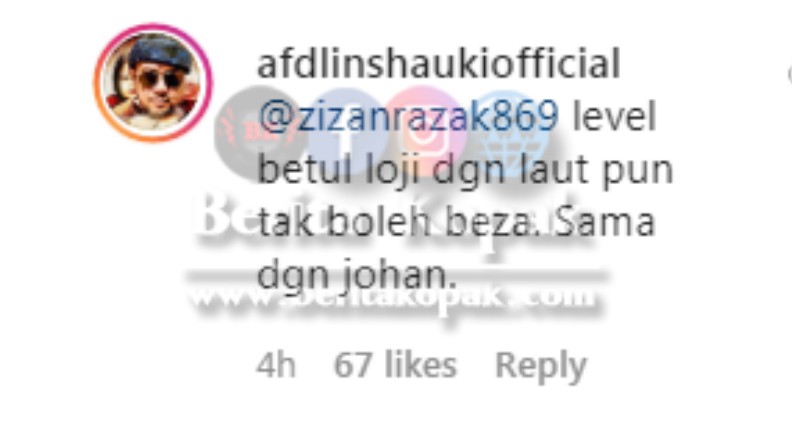Open the @zizanrazak869 mention

point(408,116)
